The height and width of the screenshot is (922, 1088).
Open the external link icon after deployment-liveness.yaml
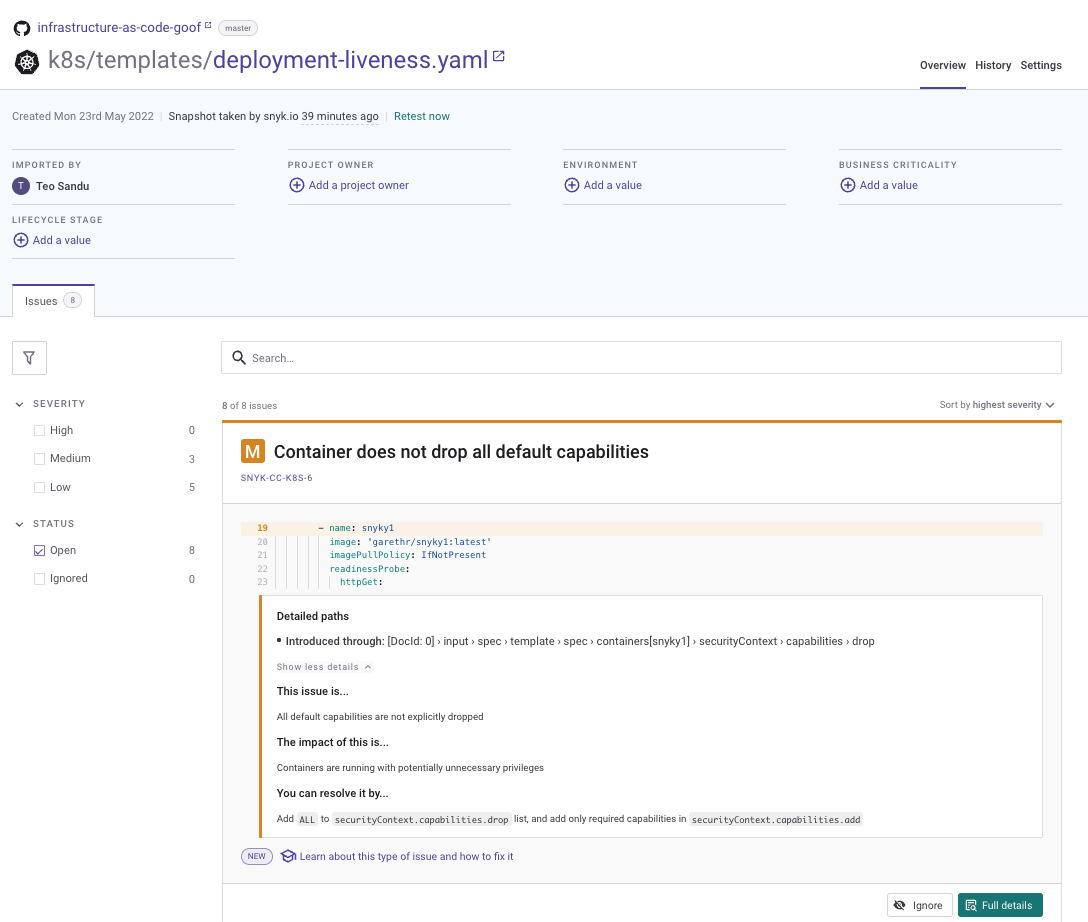tap(498, 56)
